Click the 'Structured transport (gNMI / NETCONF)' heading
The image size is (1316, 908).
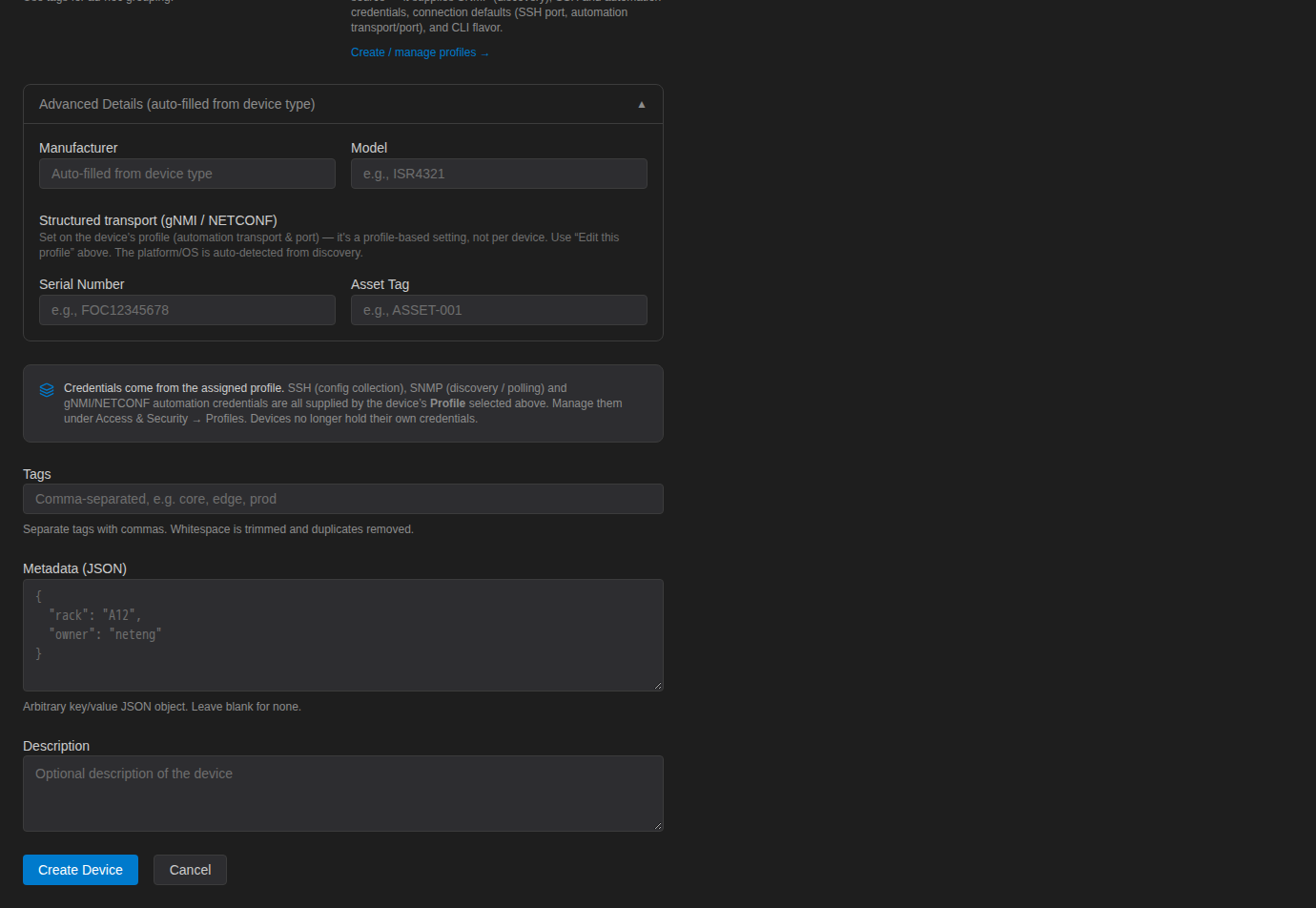click(x=158, y=220)
